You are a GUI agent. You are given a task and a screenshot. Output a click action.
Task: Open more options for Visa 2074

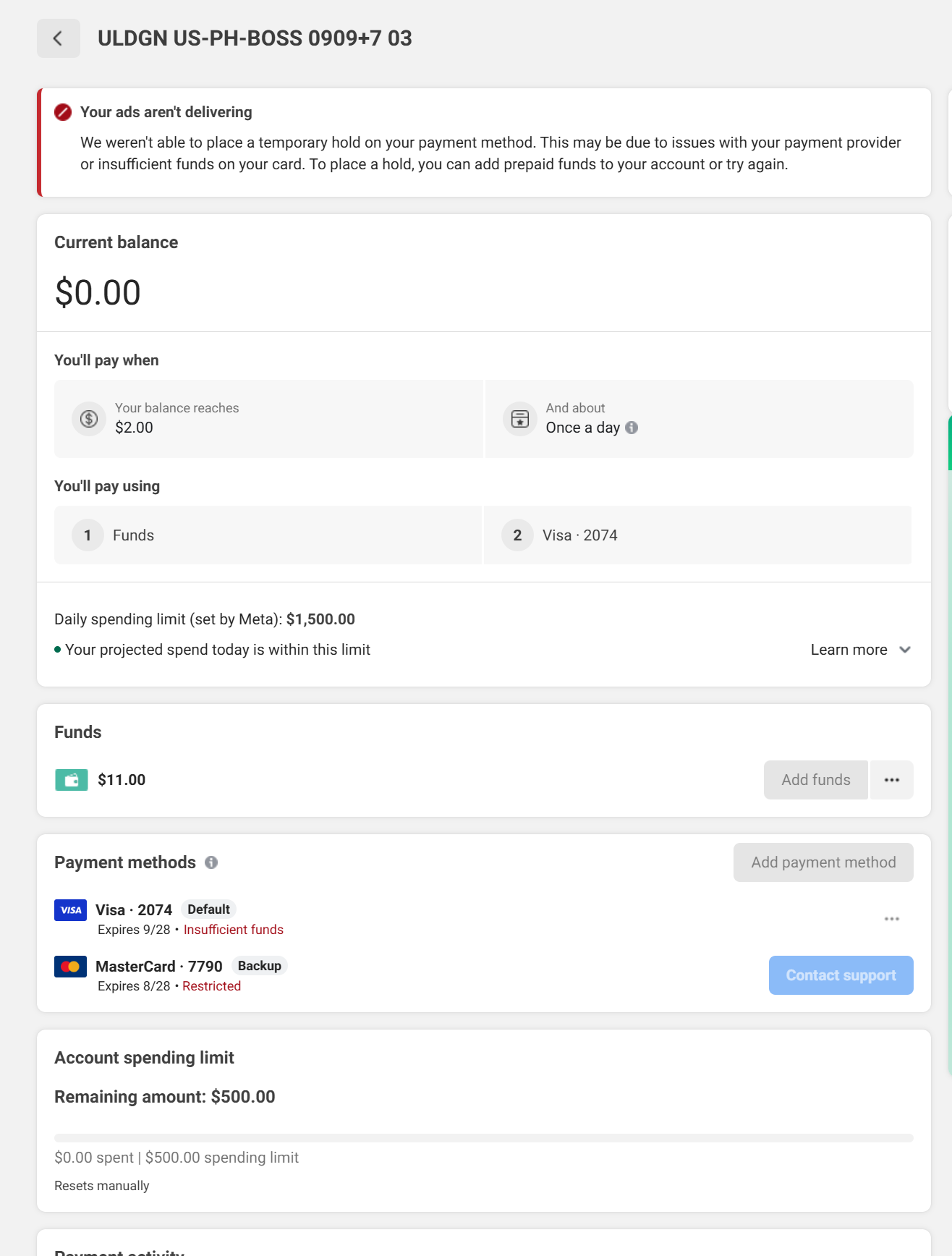892,919
